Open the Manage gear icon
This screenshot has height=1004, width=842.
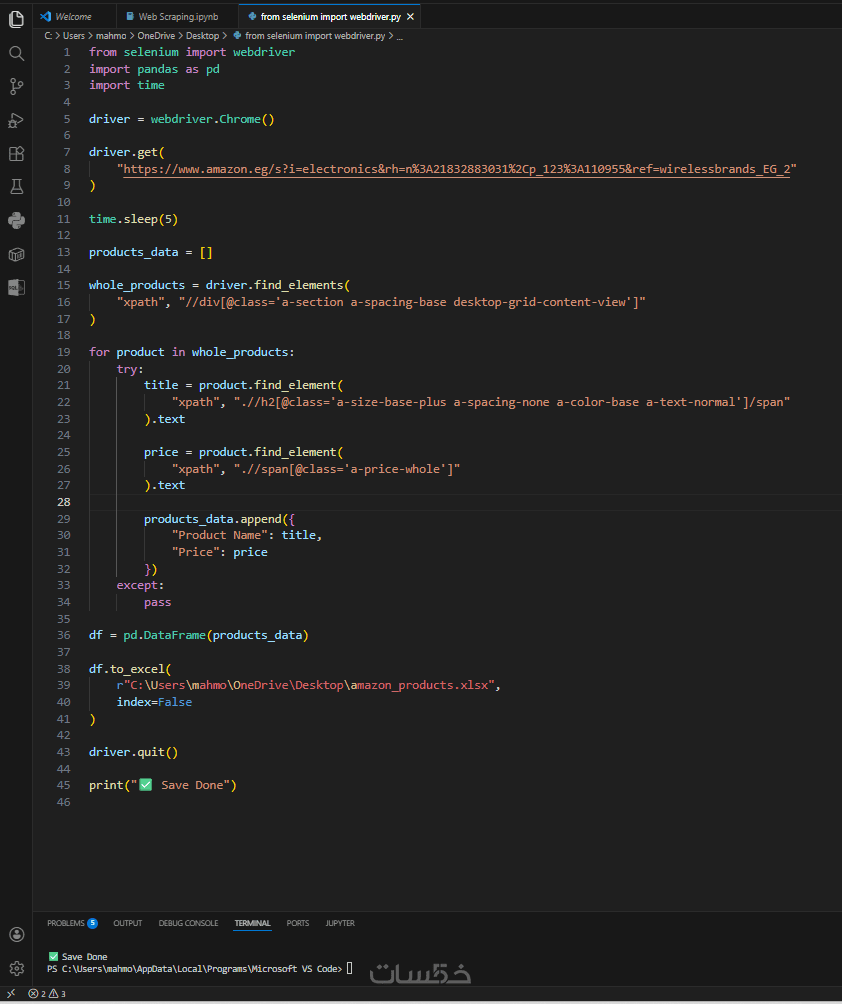click(x=16, y=968)
